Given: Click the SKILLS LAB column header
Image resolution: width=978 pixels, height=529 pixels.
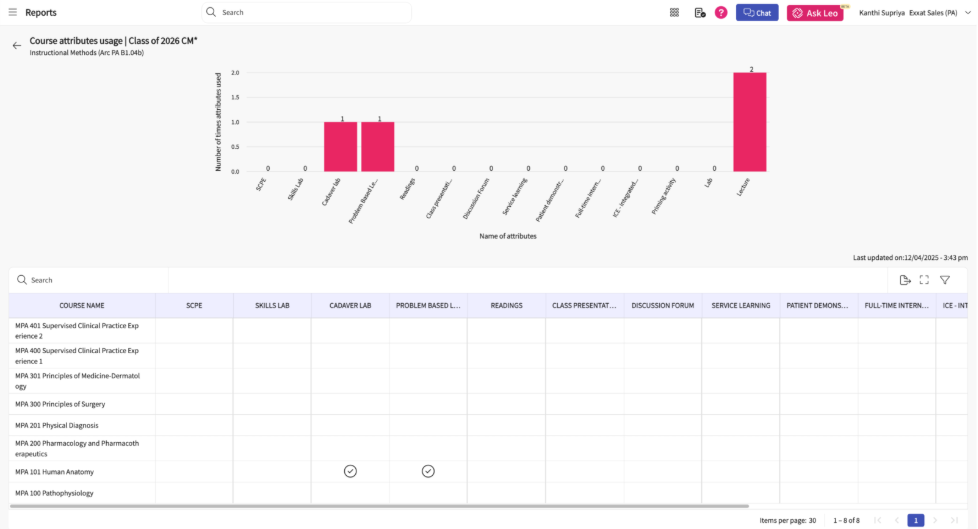Looking at the screenshot, I should coord(272,305).
